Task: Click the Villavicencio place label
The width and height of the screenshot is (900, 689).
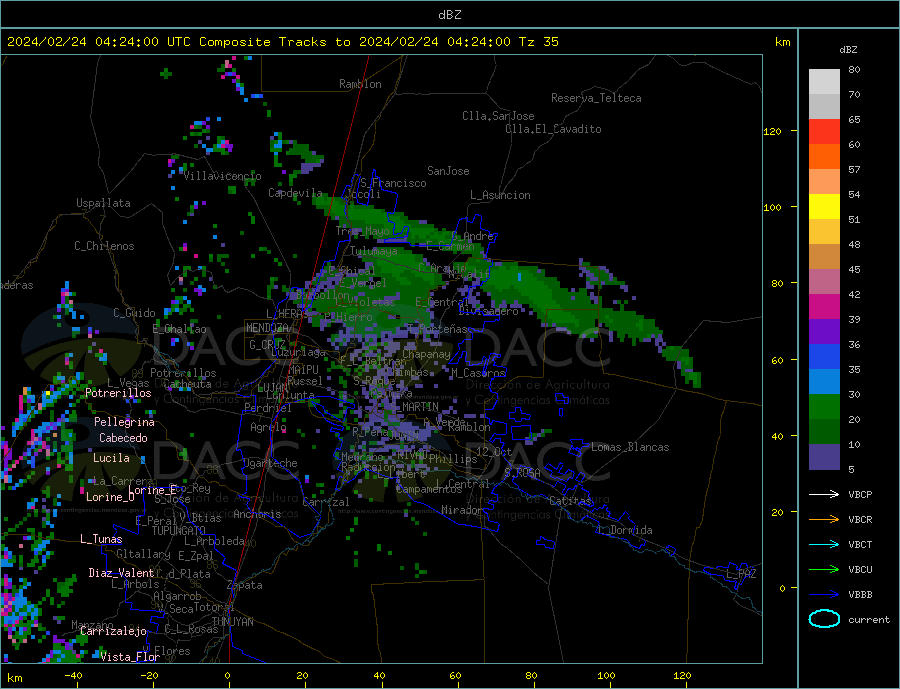Action: [x=222, y=176]
